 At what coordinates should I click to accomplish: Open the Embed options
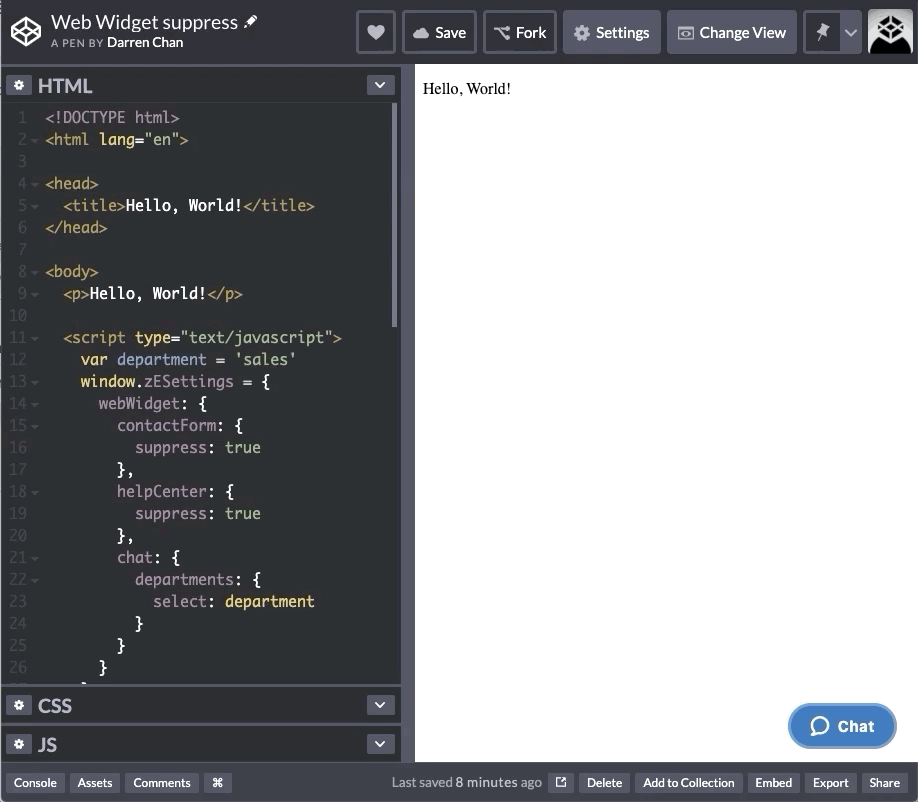pos(773,783)
